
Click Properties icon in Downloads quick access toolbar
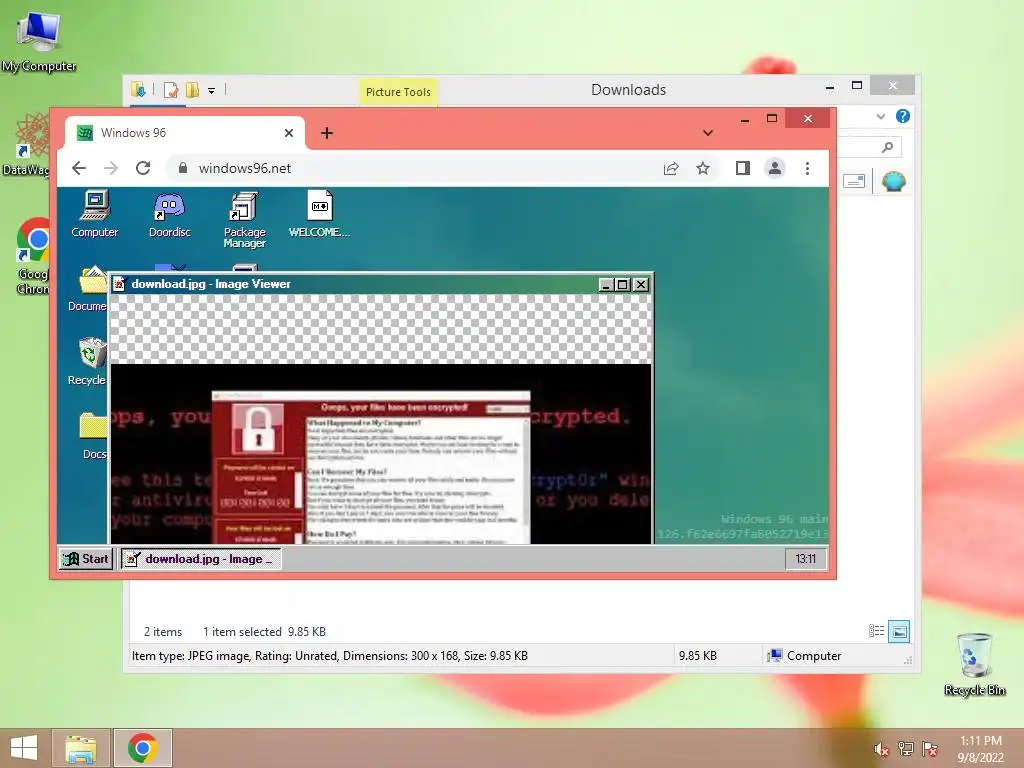tap(170, 90)
